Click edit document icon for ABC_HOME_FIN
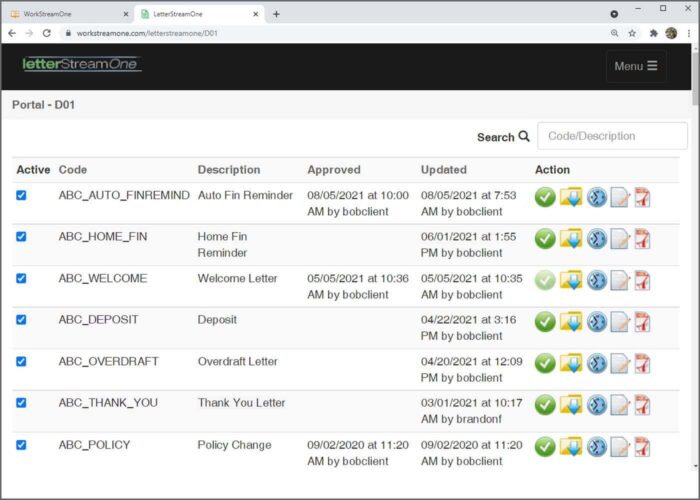The width and height of the screenshot is (700, 500). click(x=620, y=239)
